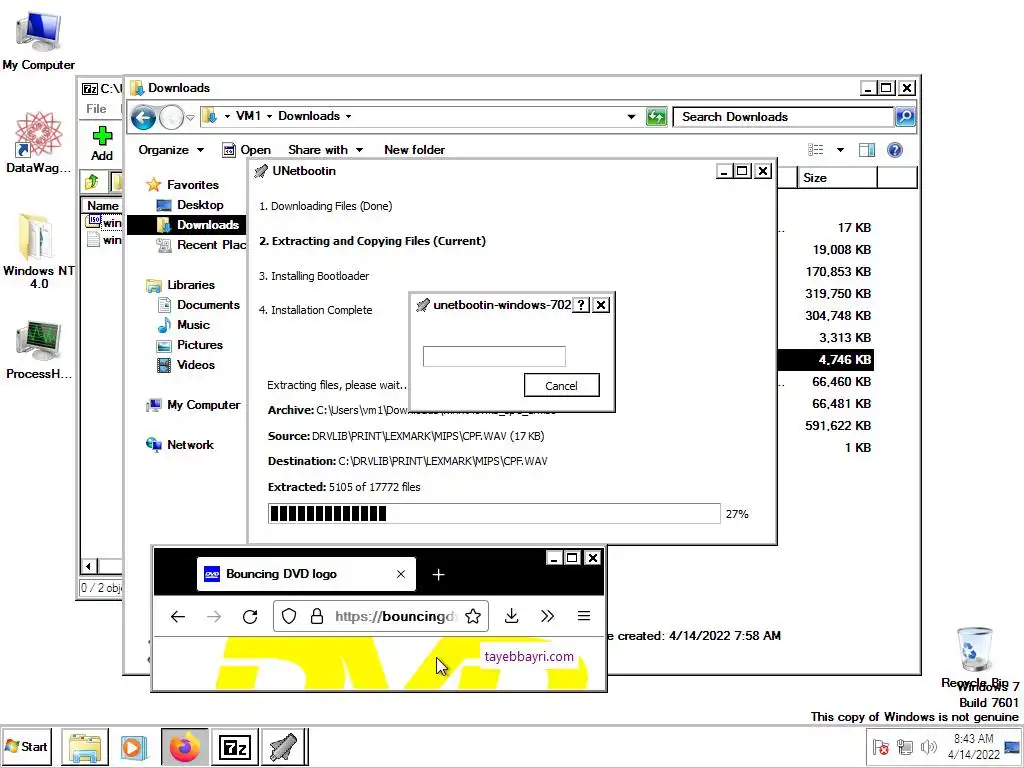Viewport: 1024px width, 768px height.
Task: Open the Firefox downloads arrow icon
Action: (x=511, y=616)
